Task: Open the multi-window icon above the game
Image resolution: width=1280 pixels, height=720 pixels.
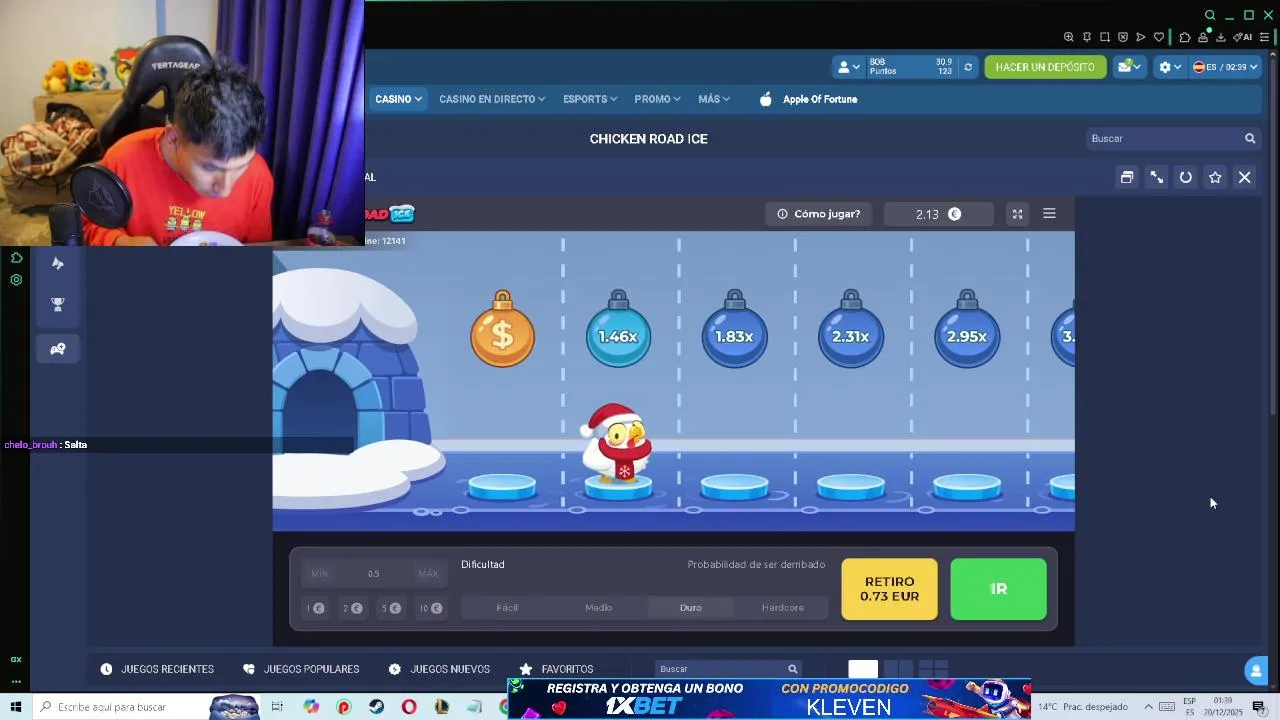Action: click(1127, 177)
